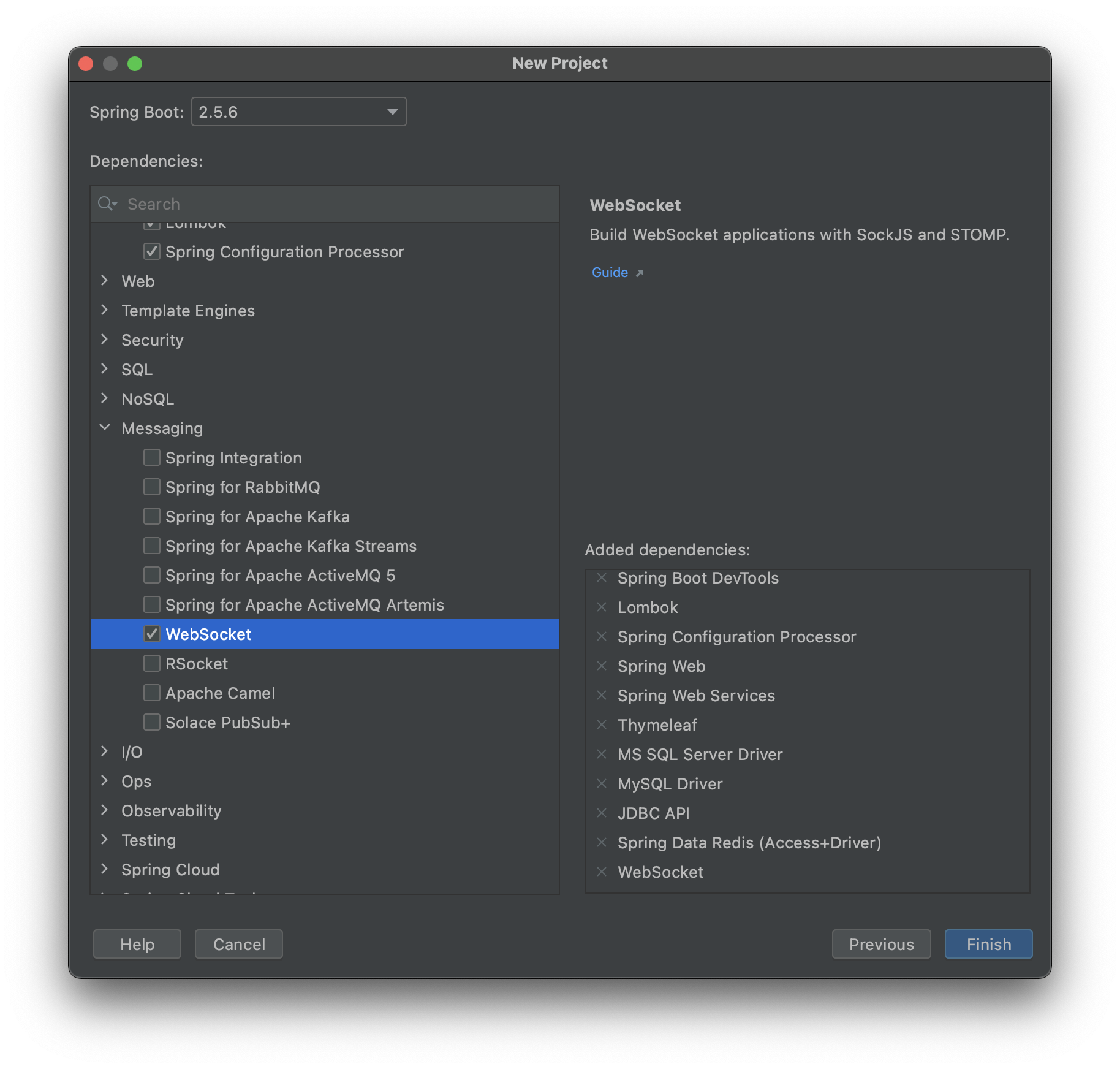
Task: Expand the Ops category
Action: (x=105, y=781)
